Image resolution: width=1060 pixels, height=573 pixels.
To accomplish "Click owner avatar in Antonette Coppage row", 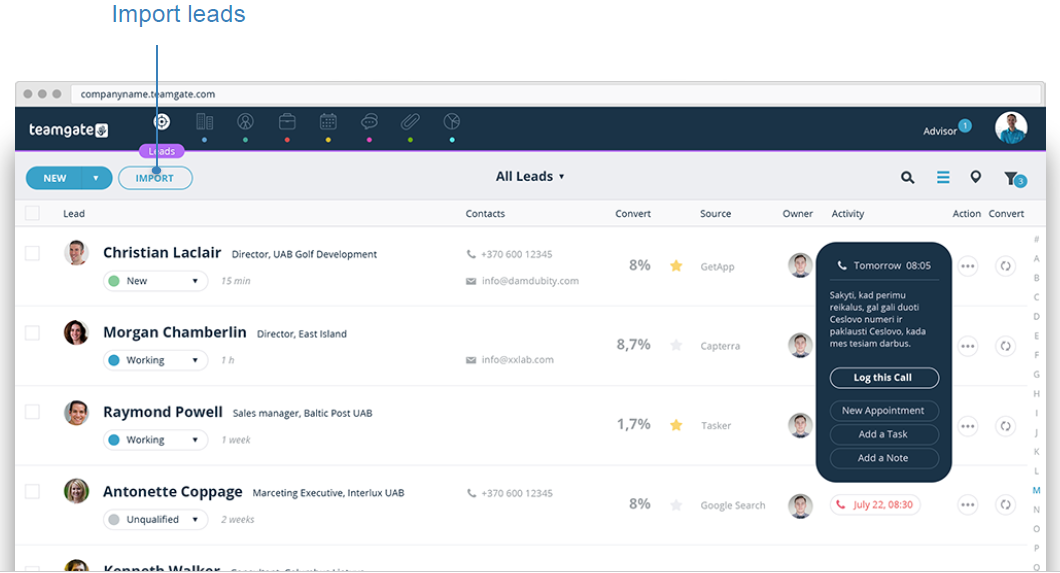I will coord(800,505).
